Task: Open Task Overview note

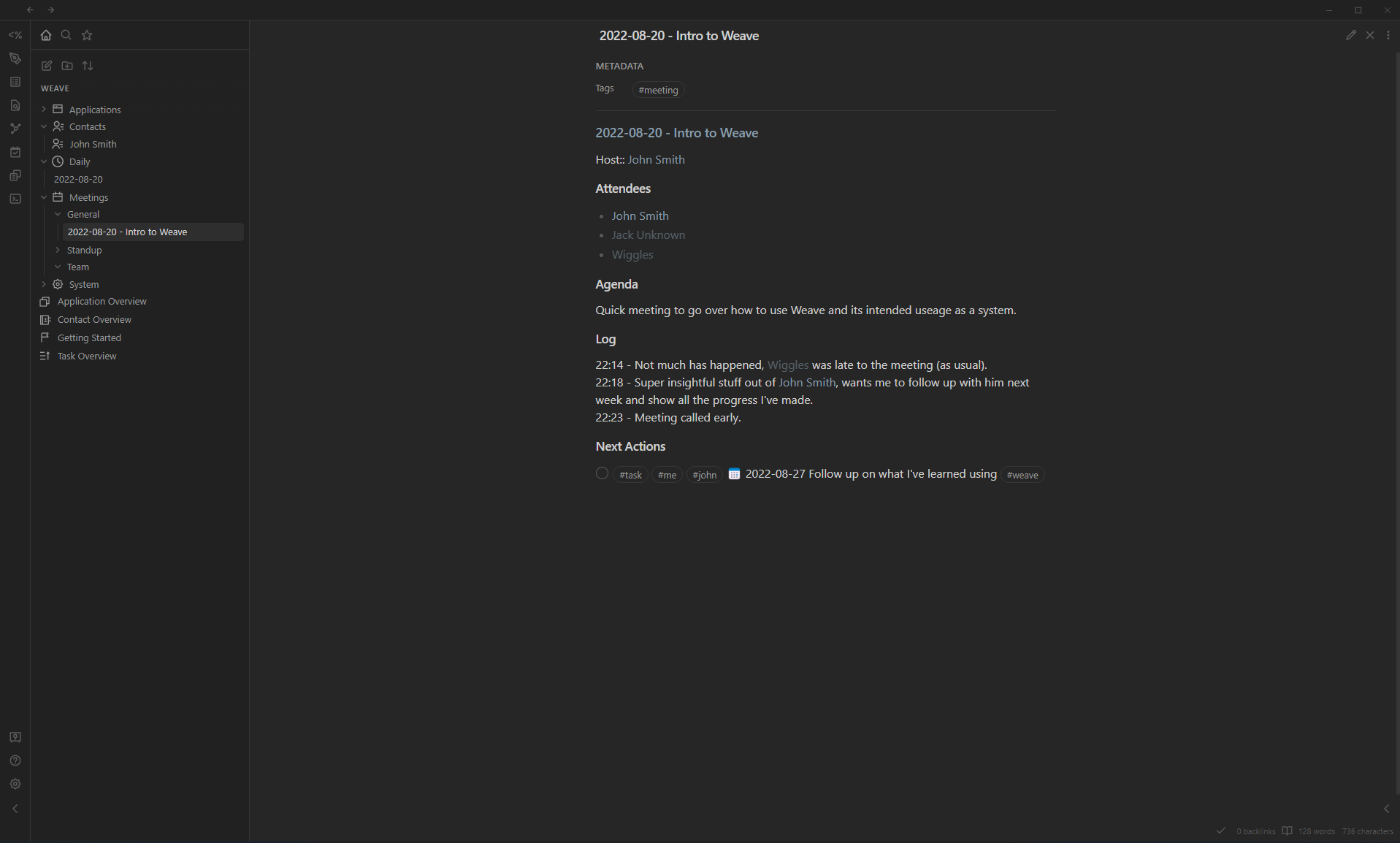Action: click(x=87, y=356)
